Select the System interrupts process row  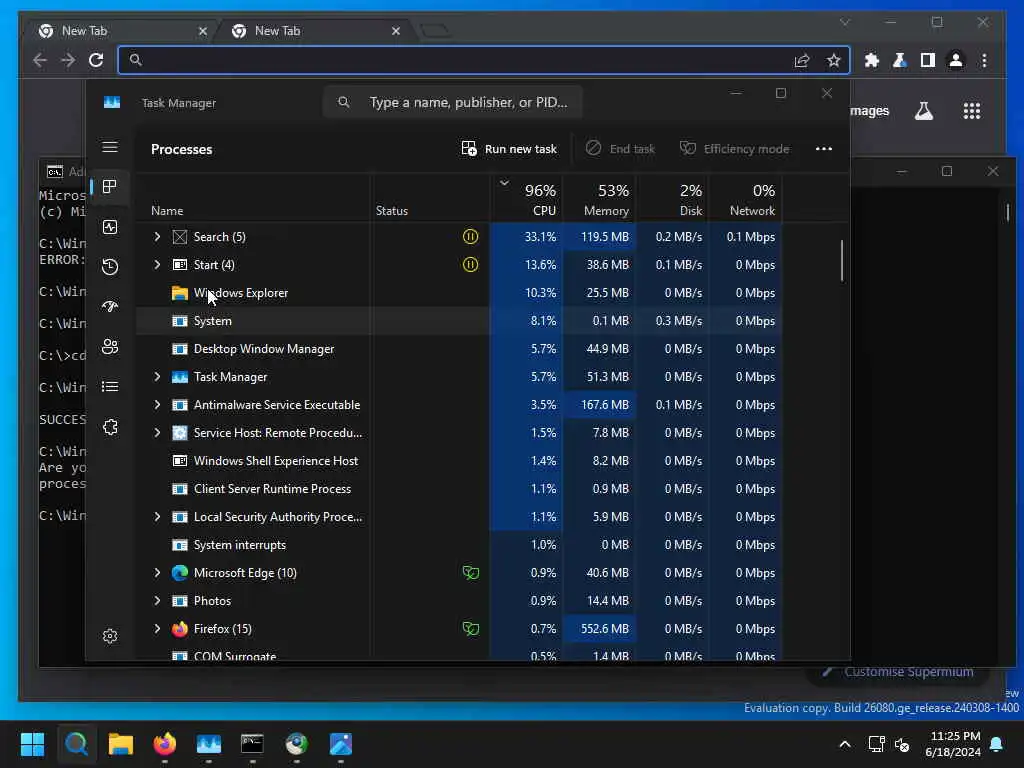(458, 545)
